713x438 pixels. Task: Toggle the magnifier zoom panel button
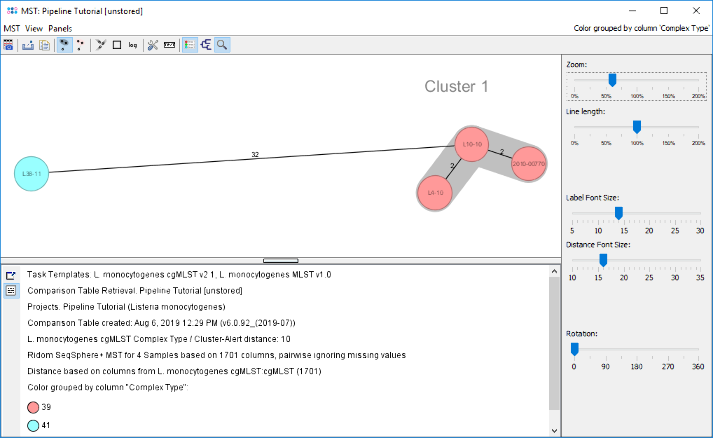pos(221,45)
